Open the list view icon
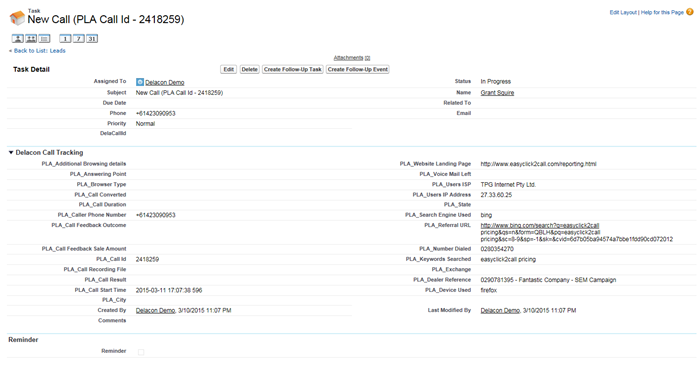The image size is (698, 368). pyautogui.click(x=44, y=39)
